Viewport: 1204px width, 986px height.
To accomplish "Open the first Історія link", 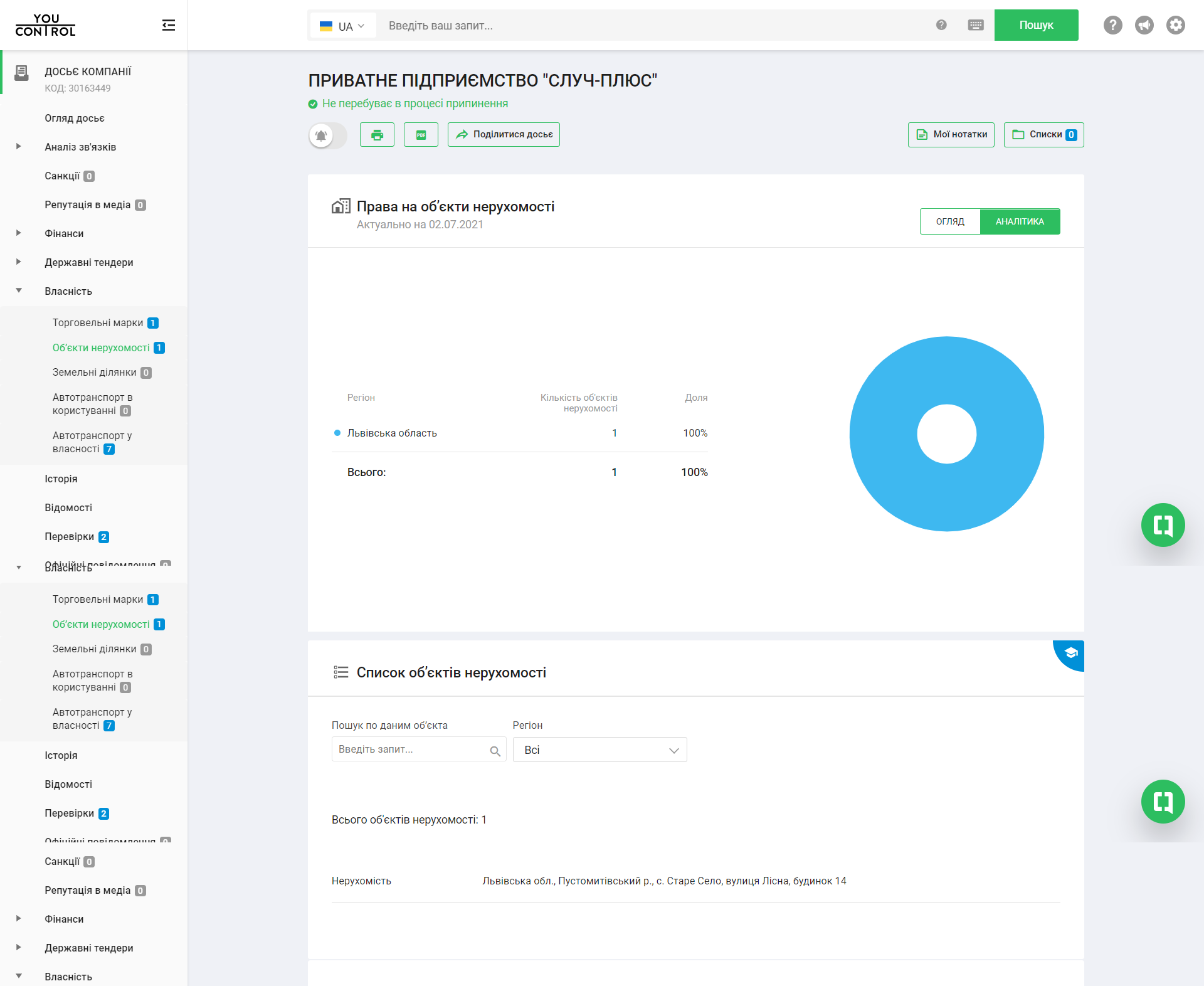I will (61, 479).
